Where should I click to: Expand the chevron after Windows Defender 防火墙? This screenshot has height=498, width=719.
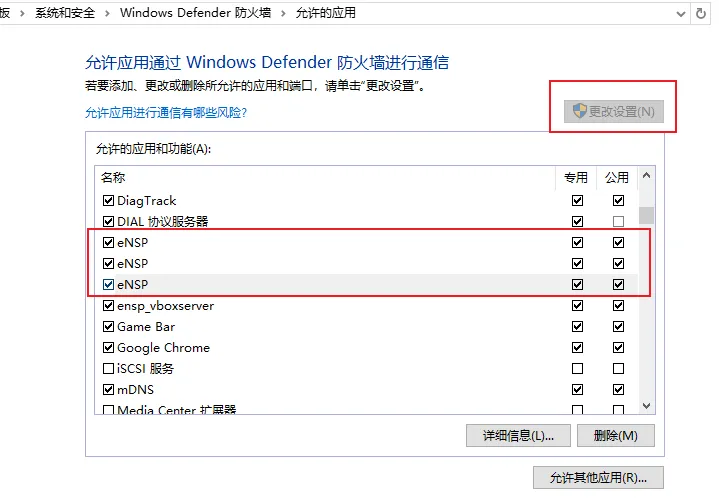283,13
